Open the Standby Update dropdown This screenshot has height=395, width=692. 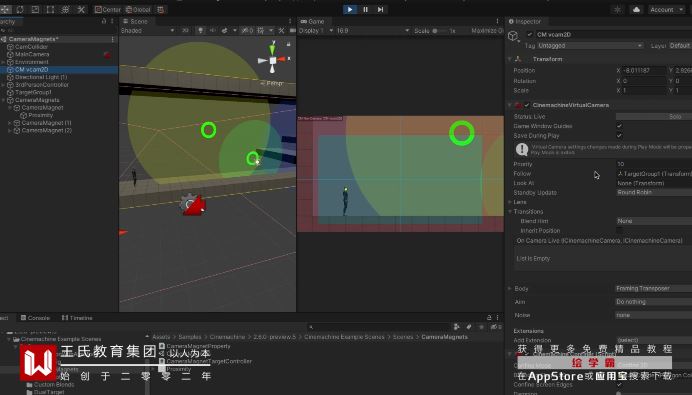tap(654, 192)
